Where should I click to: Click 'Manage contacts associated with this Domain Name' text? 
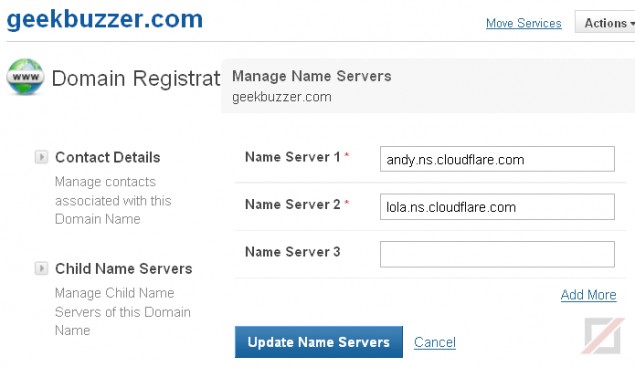(113, 201)
